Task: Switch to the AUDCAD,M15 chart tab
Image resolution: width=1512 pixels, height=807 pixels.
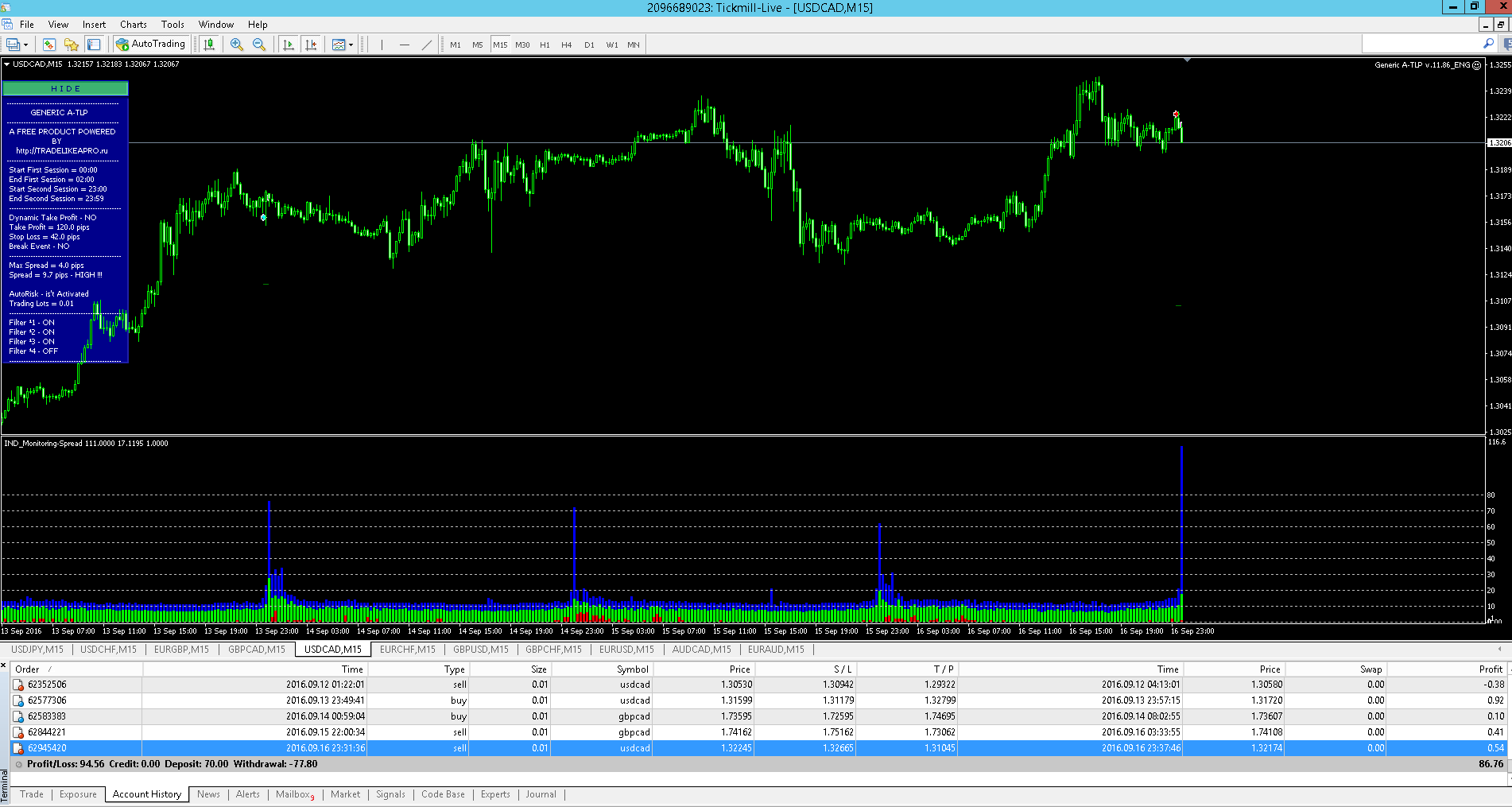Action: tap(702, 650)
